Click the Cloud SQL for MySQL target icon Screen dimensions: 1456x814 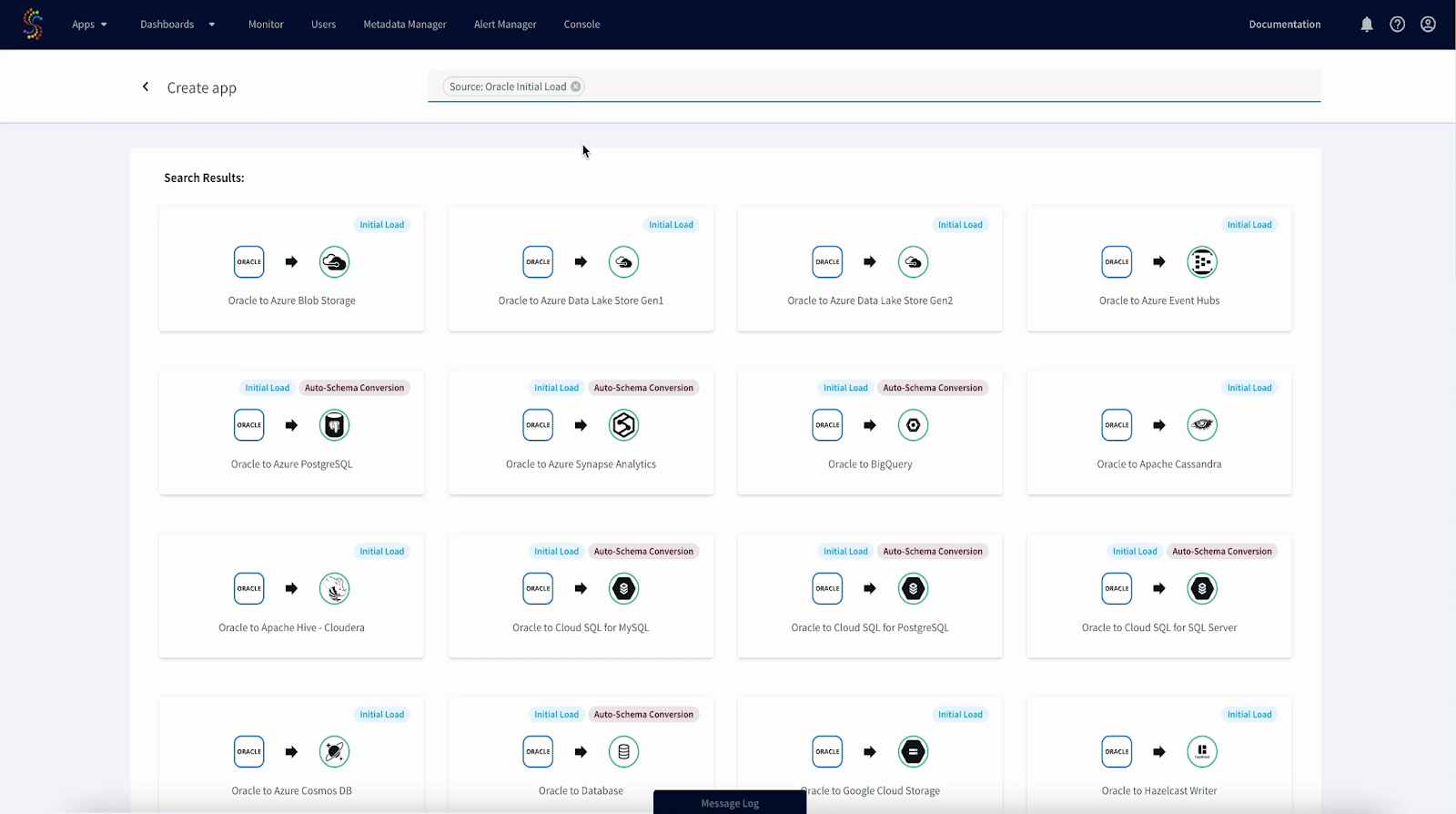624,589
